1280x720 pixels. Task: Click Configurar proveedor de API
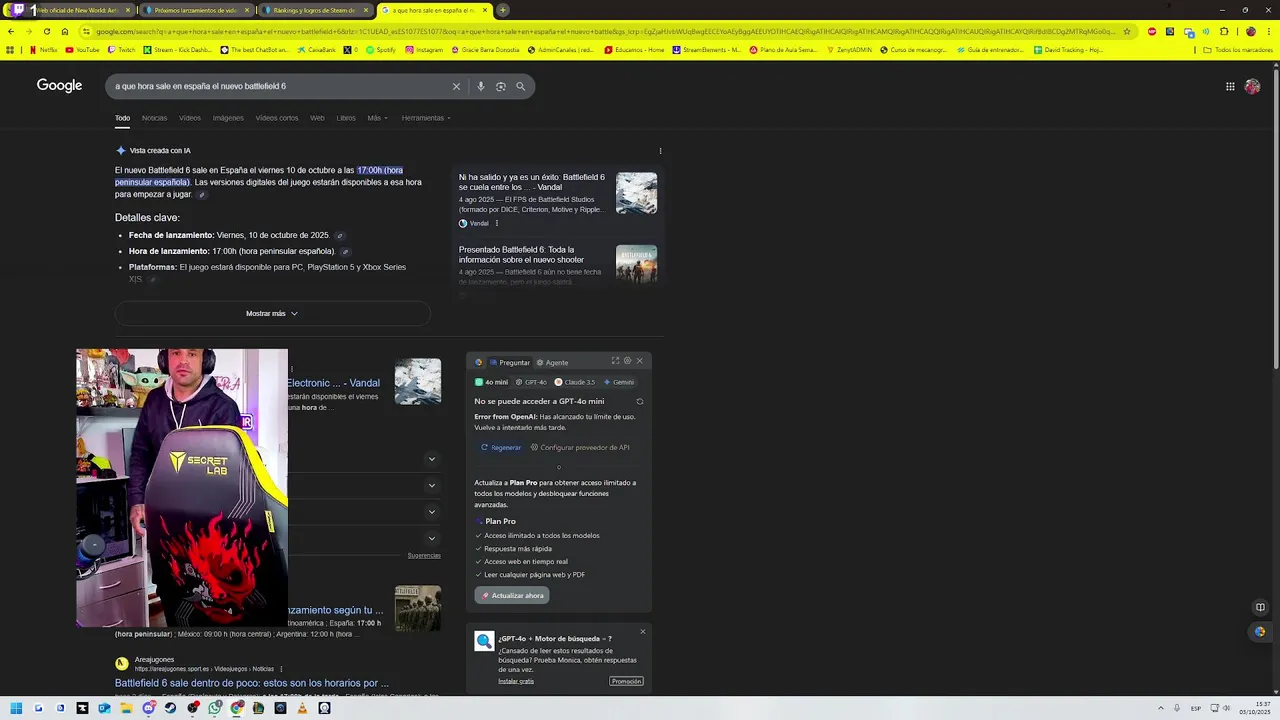tap(580, 447)
